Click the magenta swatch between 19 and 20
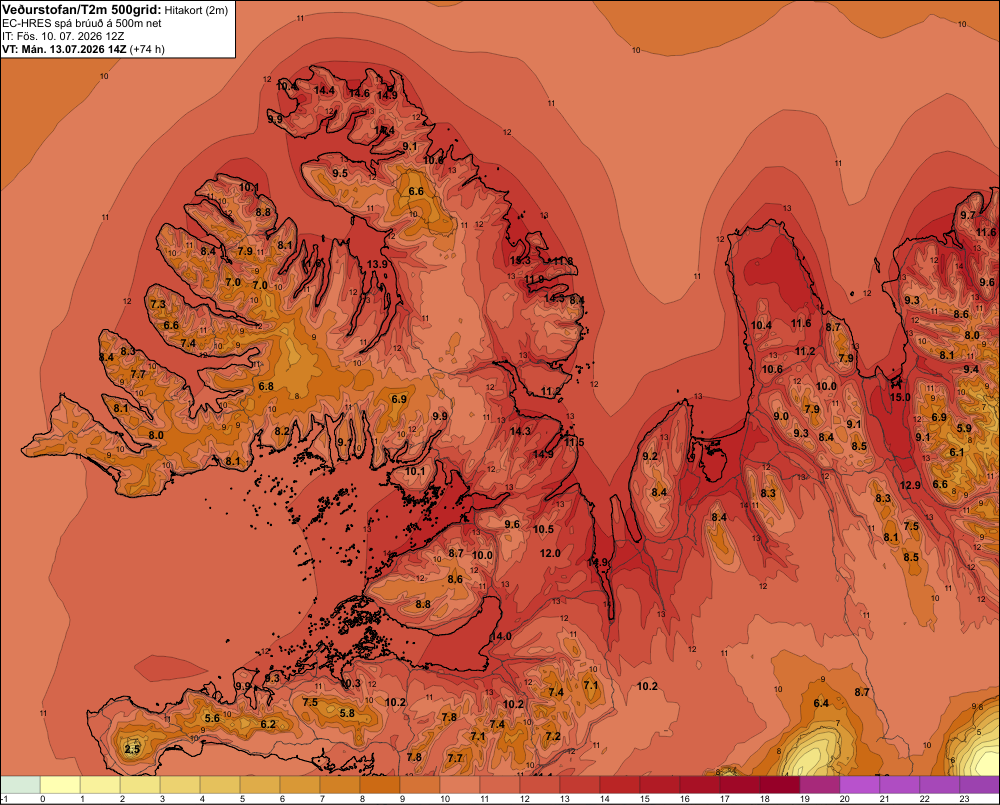Image resolution: width=1000 pixels, height=805 pixels. (820, 785)
